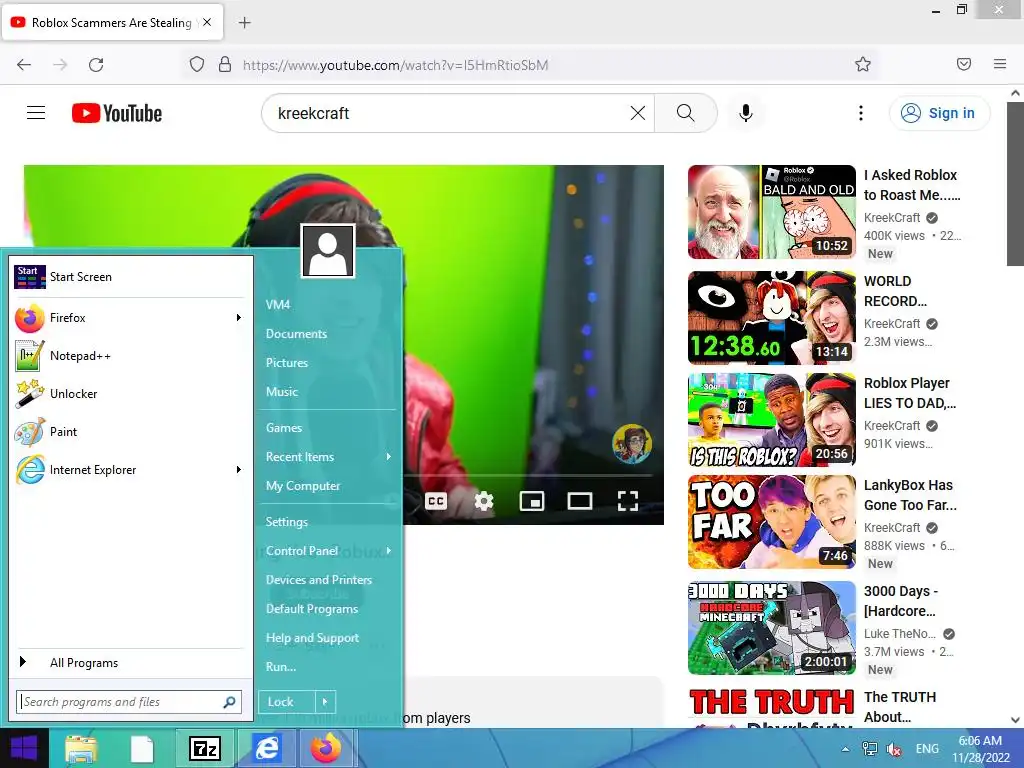1024x768 pixels.
Task: Click Search programs and files box
Action: (129, 702)
